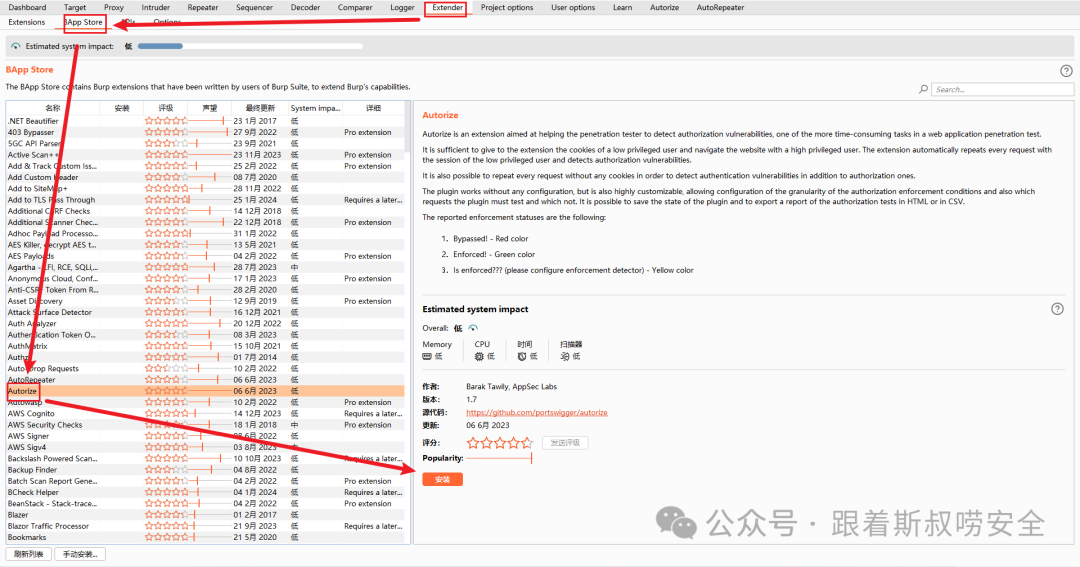Click the estimated system impact progress bar

(250, 46)
